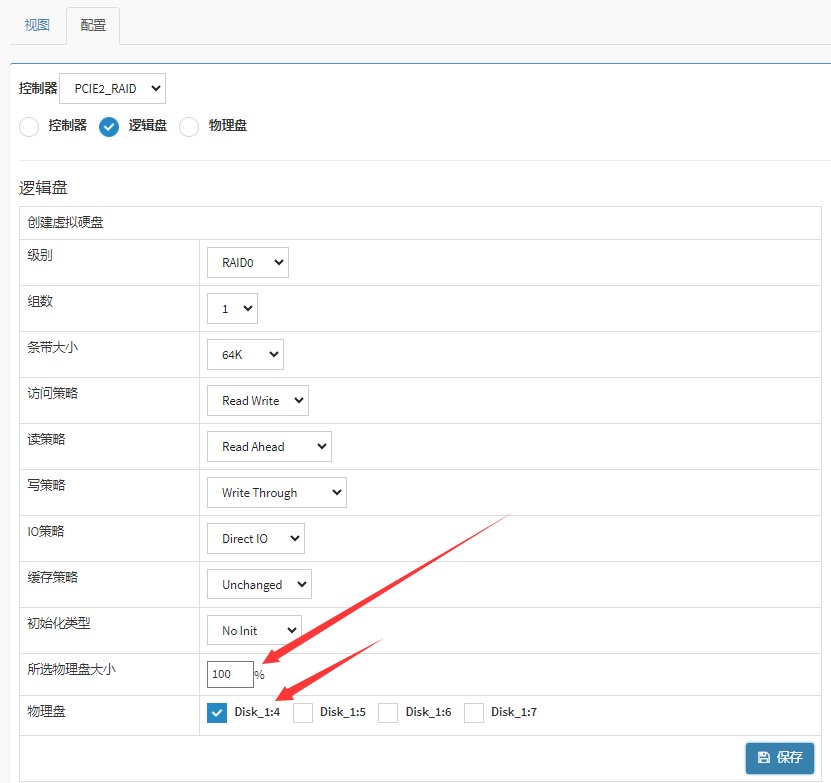
Task: Switch to the 视图 tab
Action: point(37,25)
